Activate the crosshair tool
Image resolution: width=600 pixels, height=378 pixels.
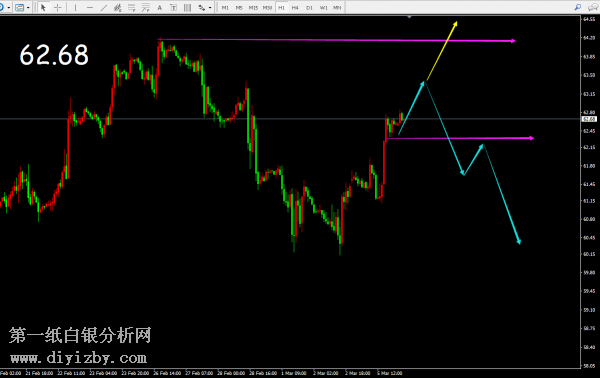pos(57,7)
